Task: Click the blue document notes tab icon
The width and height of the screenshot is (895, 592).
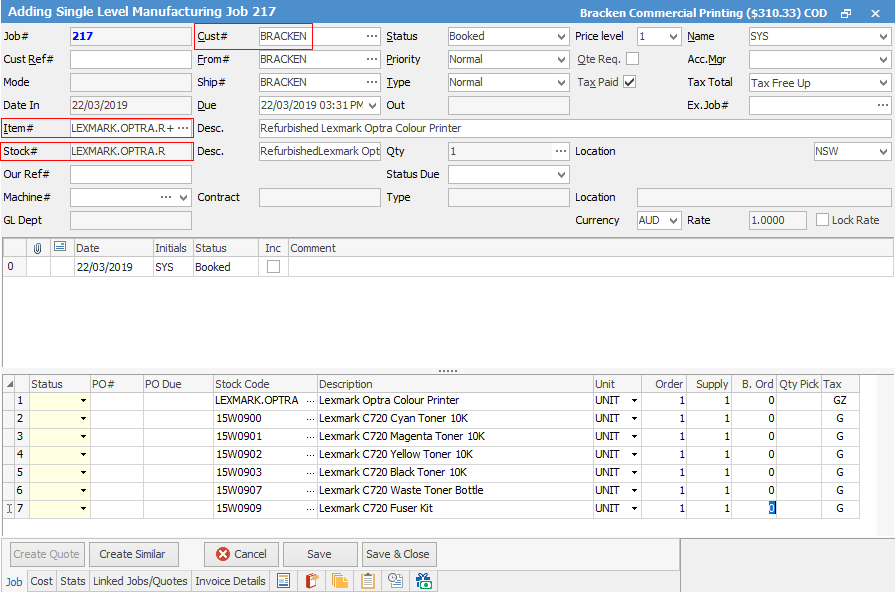Action: pyautogui.click(x=284, y=581)
